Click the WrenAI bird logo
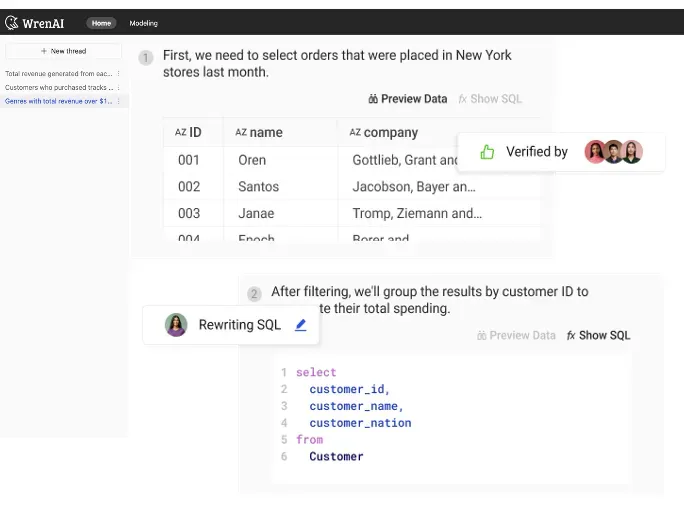The width and height of the screenshot is (684, 505). (13, 22)
